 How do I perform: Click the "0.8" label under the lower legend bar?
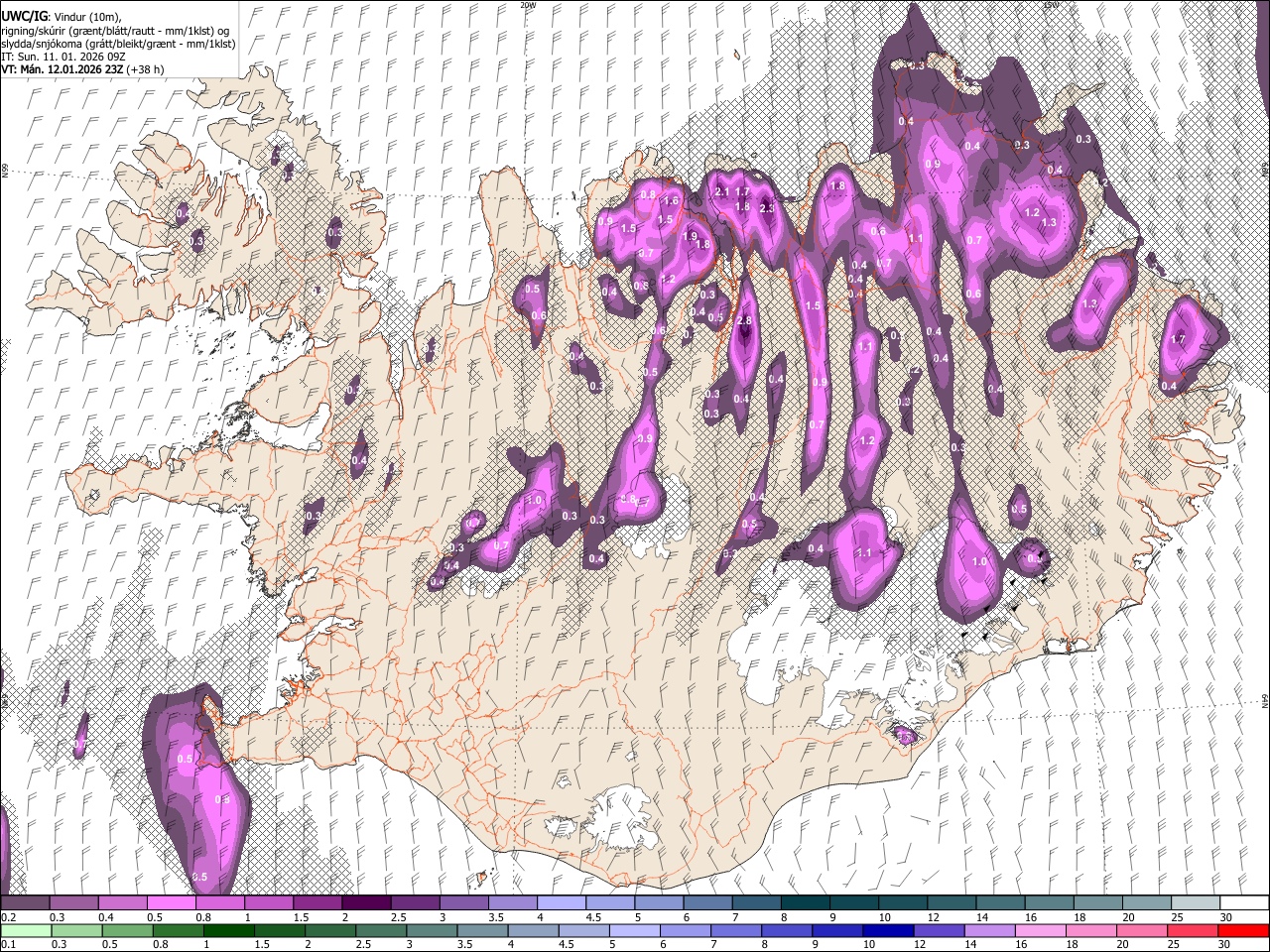tap(161, 944)
